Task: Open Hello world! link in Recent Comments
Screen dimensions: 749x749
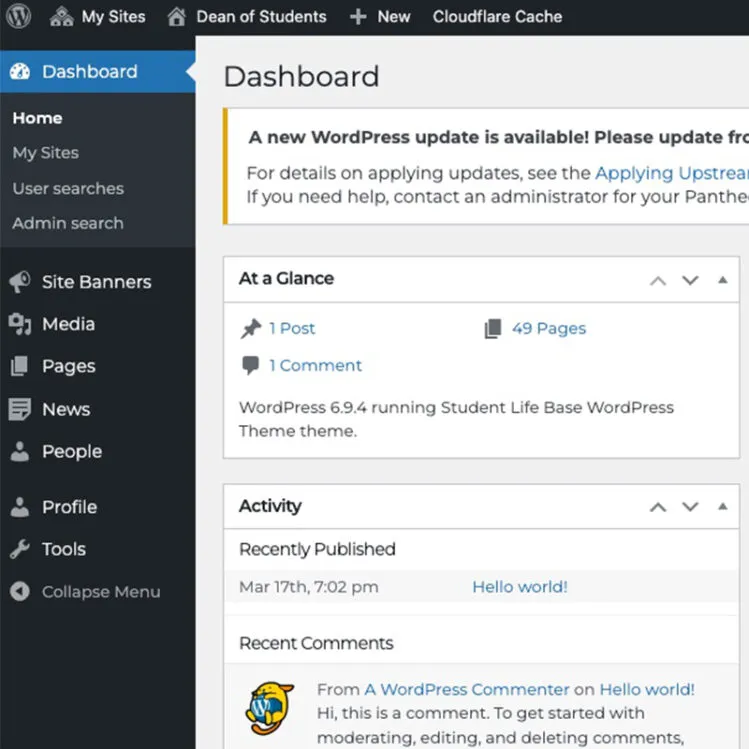Action: (x=647, y=689)
